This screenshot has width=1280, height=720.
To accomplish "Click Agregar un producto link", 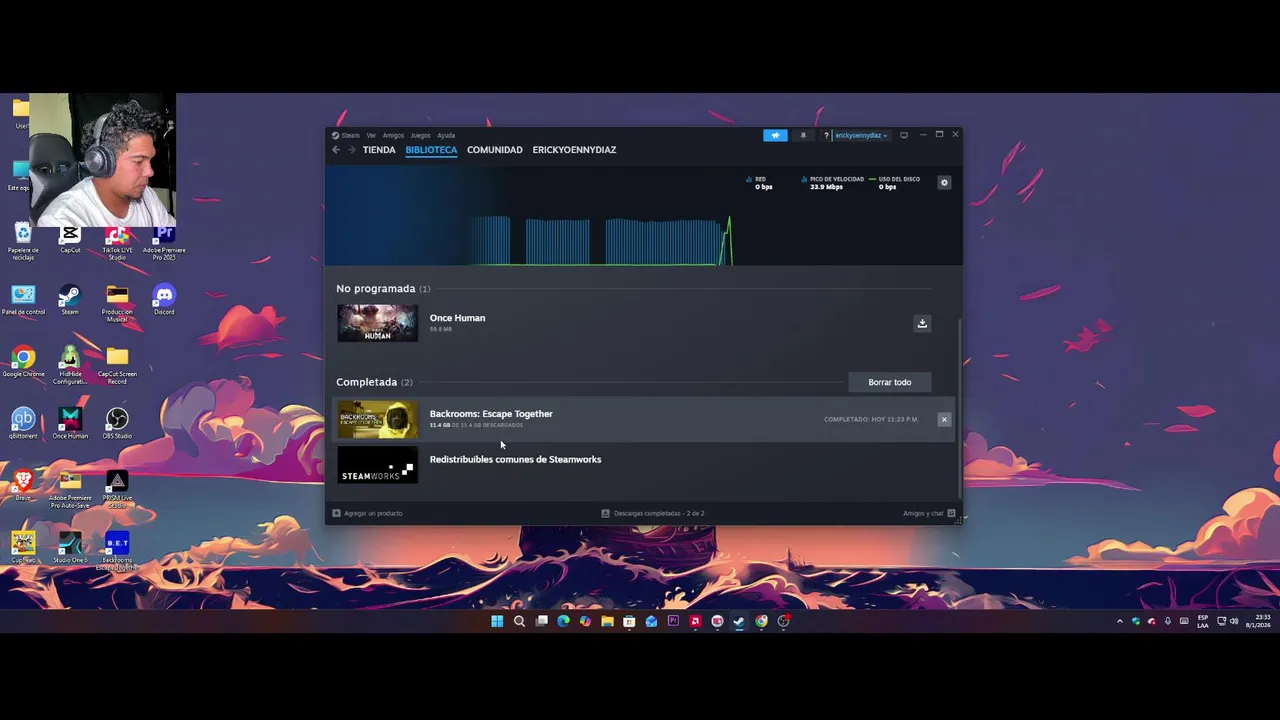I will click(373, 513).
